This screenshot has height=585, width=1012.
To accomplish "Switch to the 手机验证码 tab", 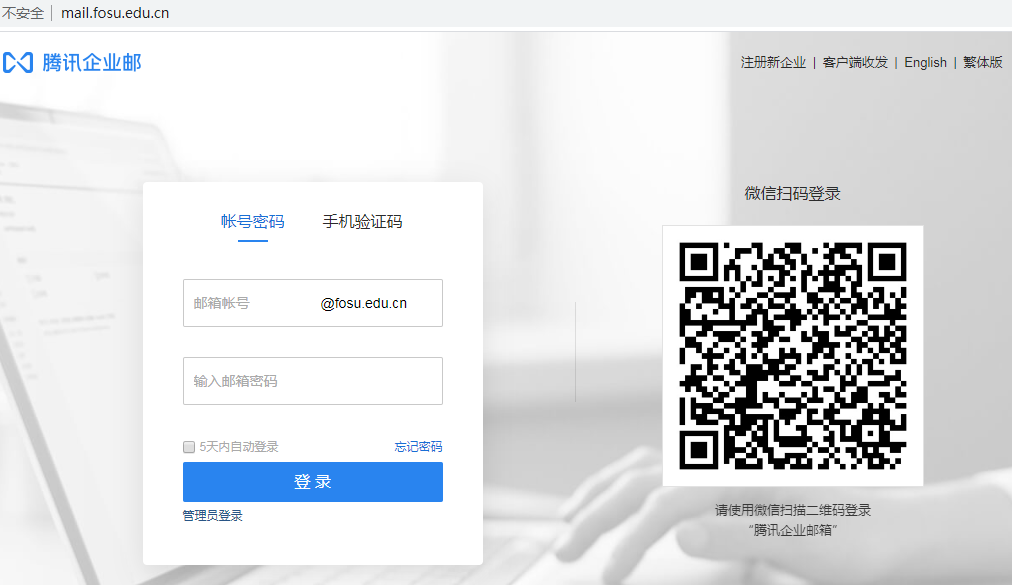I will point(361,222).
